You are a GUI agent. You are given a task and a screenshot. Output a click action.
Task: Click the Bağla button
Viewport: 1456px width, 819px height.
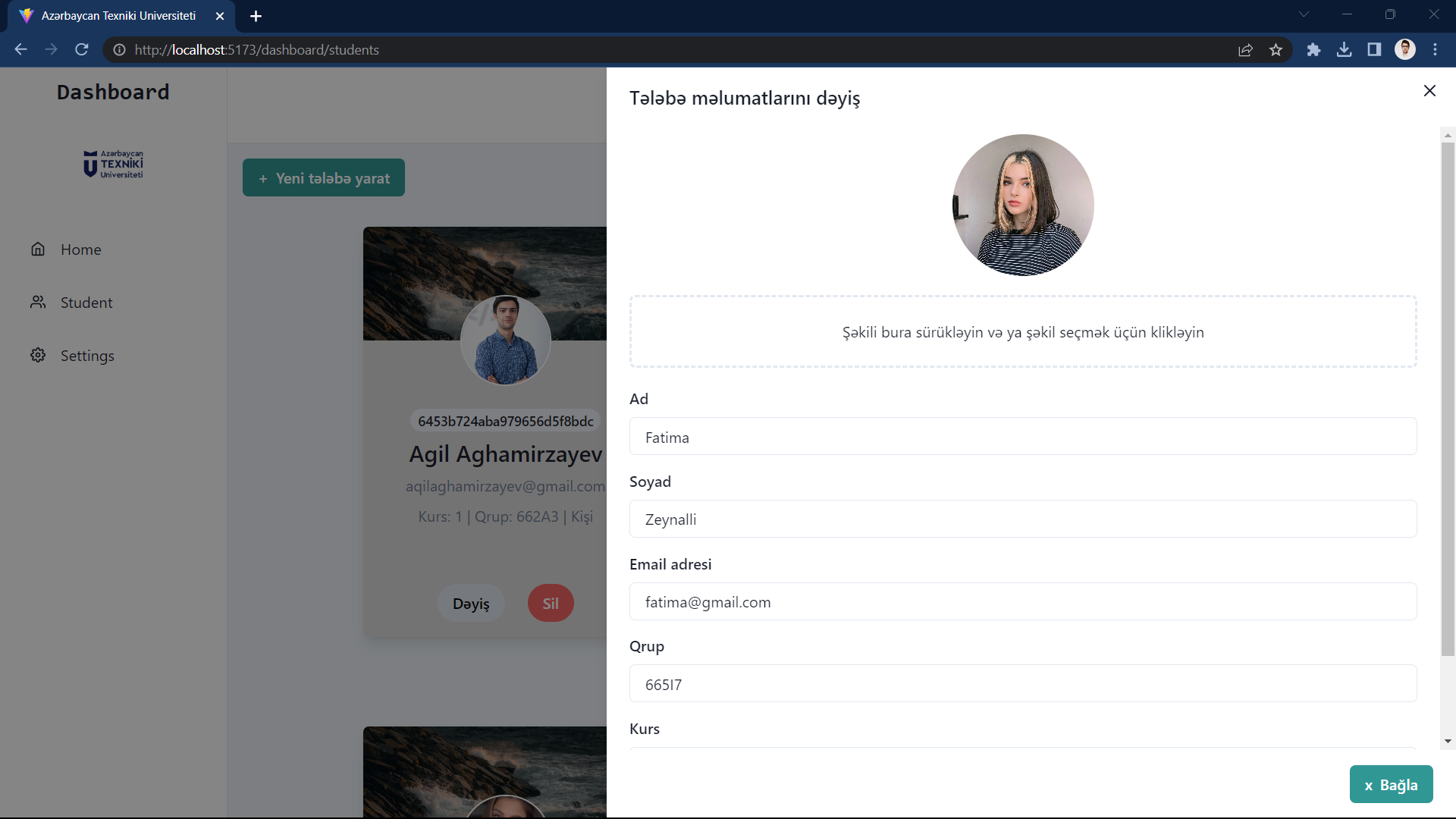[1391, 785]
